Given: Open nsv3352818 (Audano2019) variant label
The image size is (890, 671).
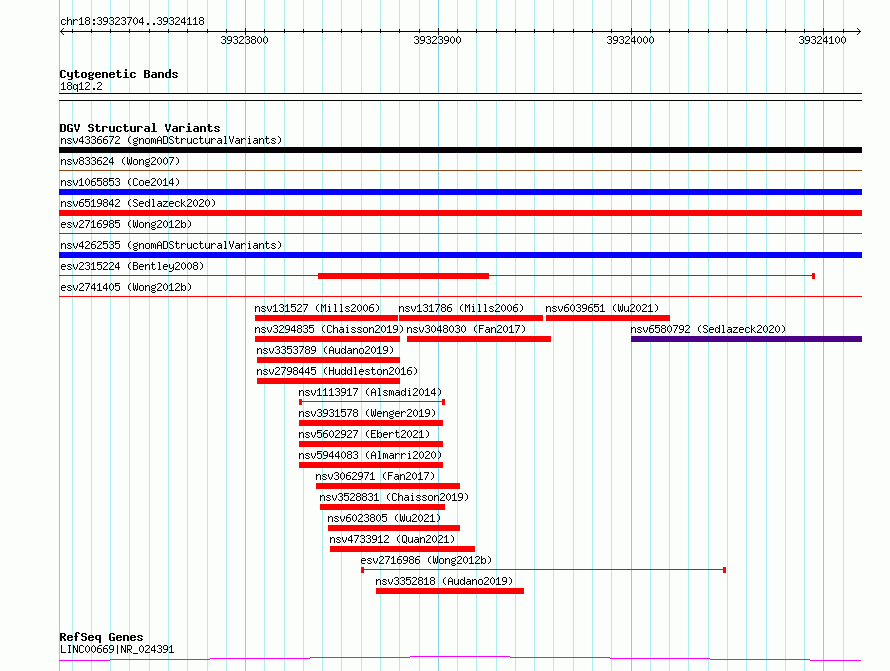Looking at the screenshot, I should click(444, 581).
